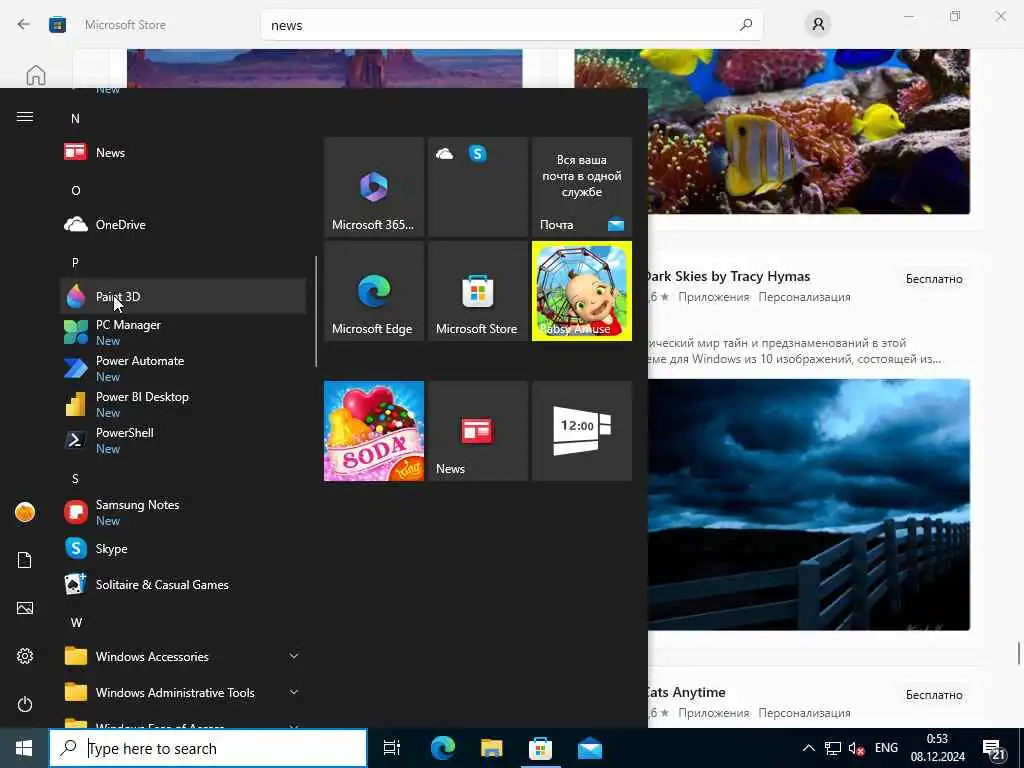This screenshot has height=768, width=1024.
Task: Click the letter S section header
Action: (75, 479)
